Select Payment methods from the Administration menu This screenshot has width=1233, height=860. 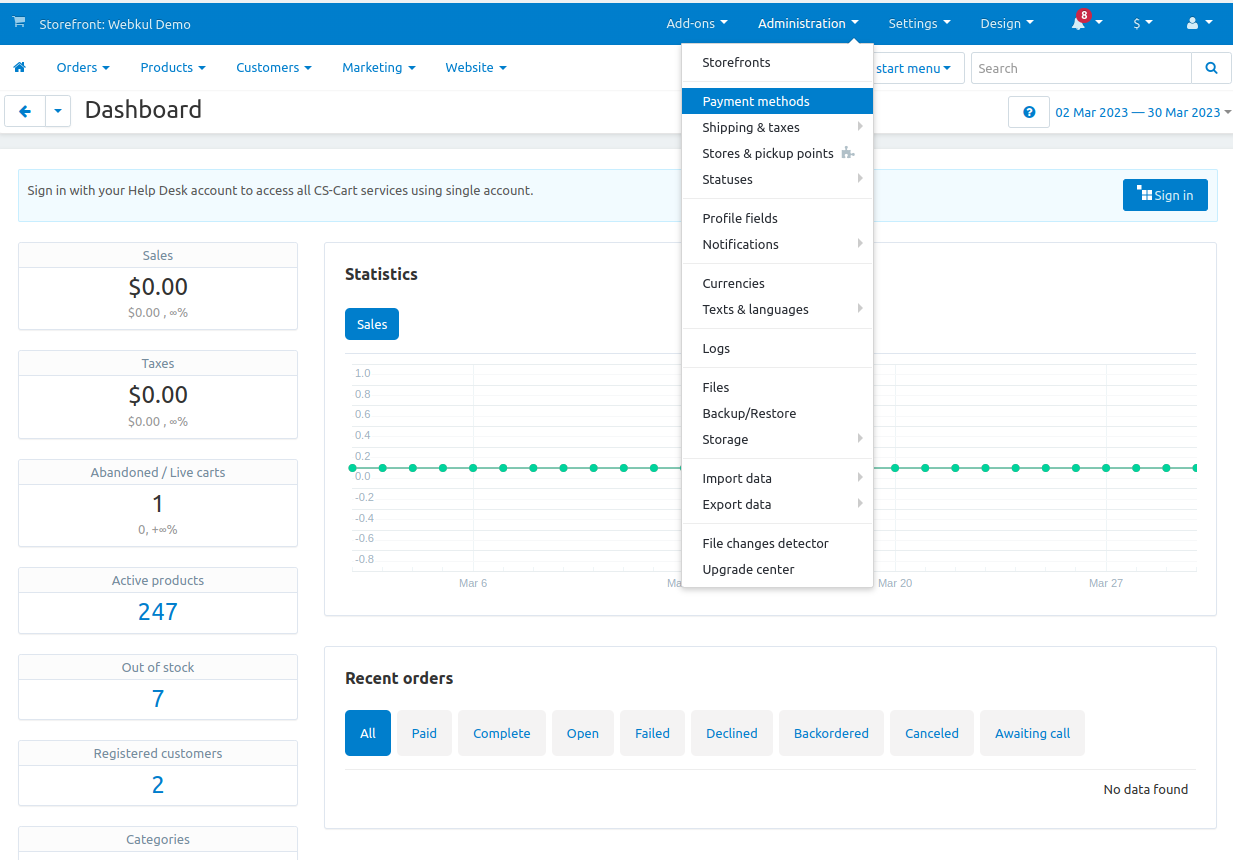click(x=756, y=101)
